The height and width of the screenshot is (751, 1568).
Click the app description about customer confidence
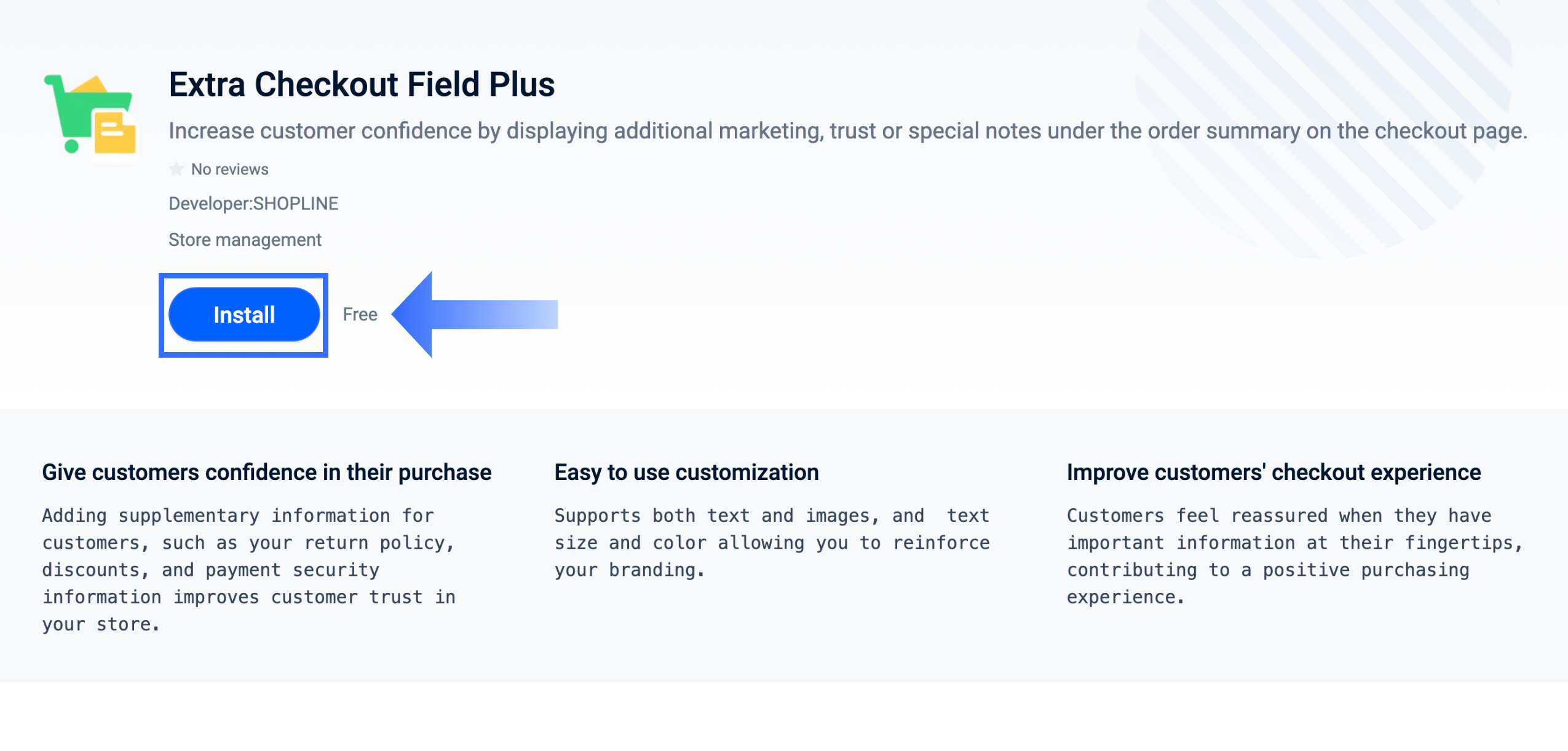847,131
